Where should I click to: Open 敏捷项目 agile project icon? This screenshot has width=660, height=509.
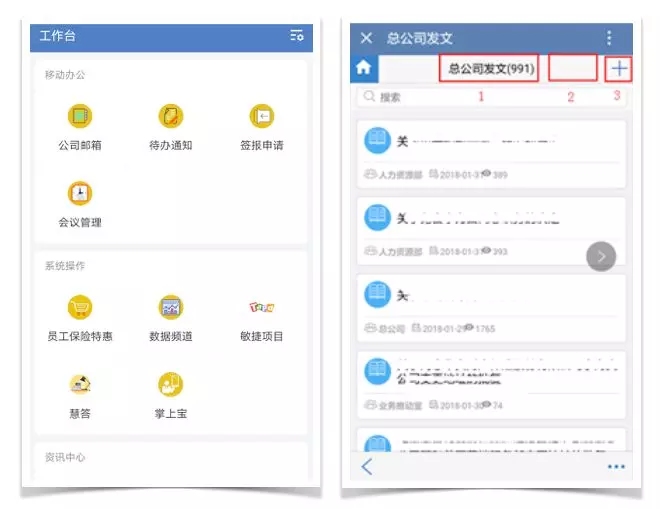pyautogui.click(x=262, y=307)
